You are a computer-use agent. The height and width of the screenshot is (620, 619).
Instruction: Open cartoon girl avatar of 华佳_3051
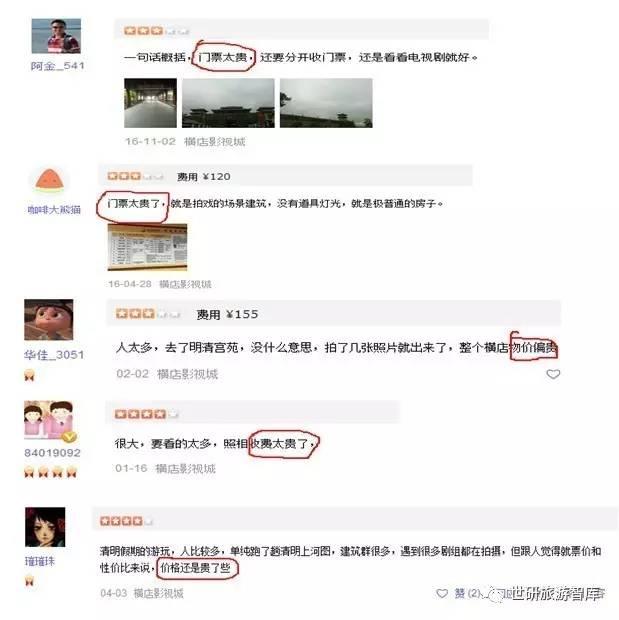click(x=49, y=320)
